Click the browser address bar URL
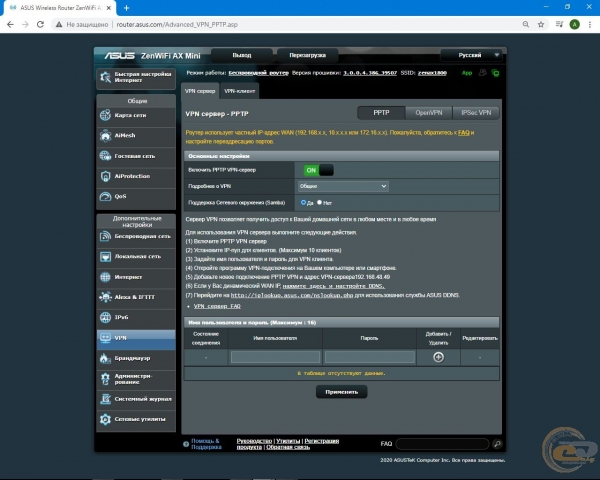The image size is (600, 480). click(177, 24)
